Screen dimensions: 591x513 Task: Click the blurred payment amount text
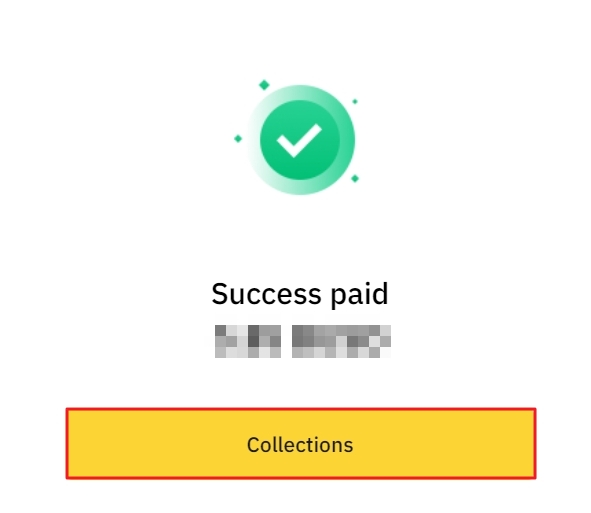(303, 341)
